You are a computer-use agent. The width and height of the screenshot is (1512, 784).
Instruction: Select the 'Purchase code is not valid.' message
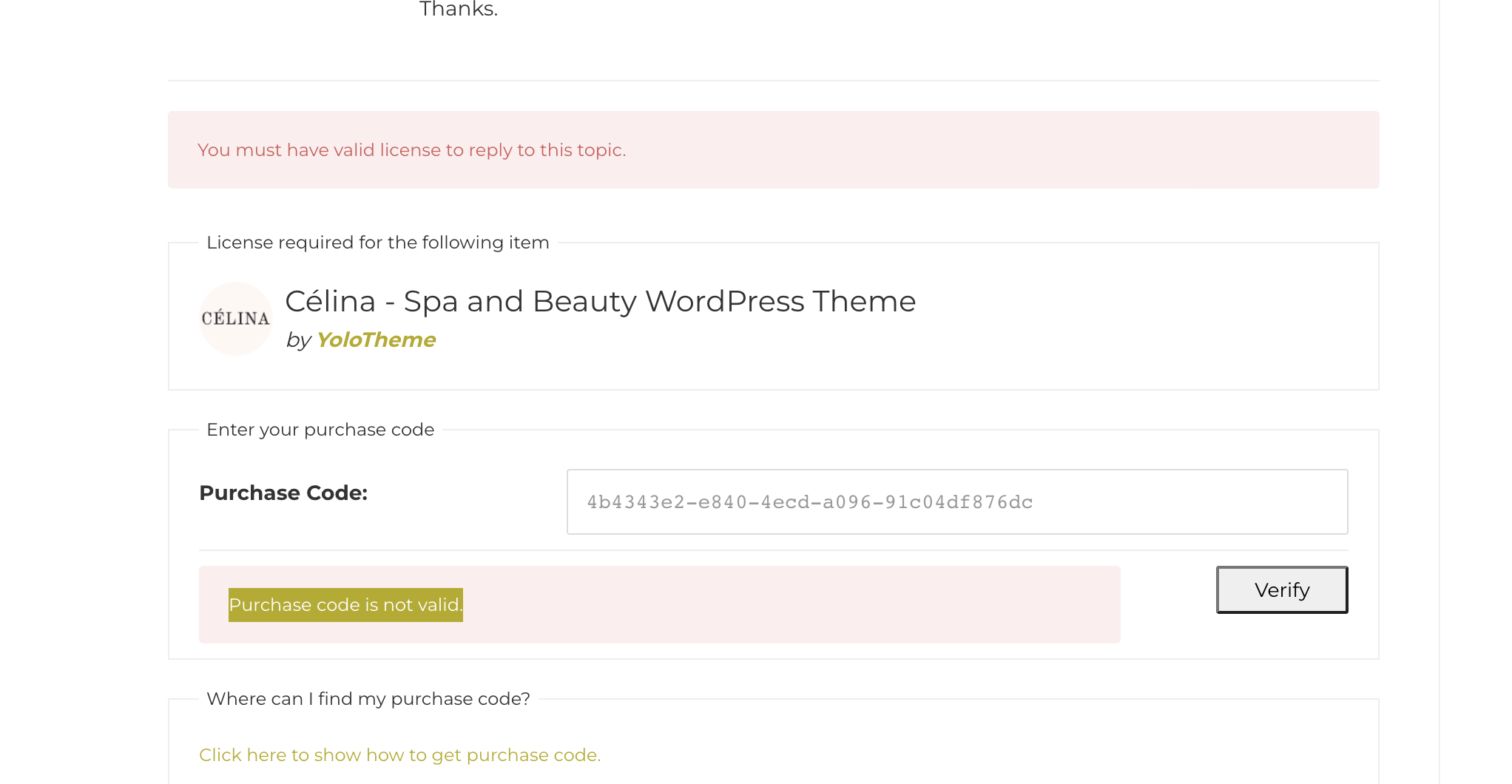[345, 605]
